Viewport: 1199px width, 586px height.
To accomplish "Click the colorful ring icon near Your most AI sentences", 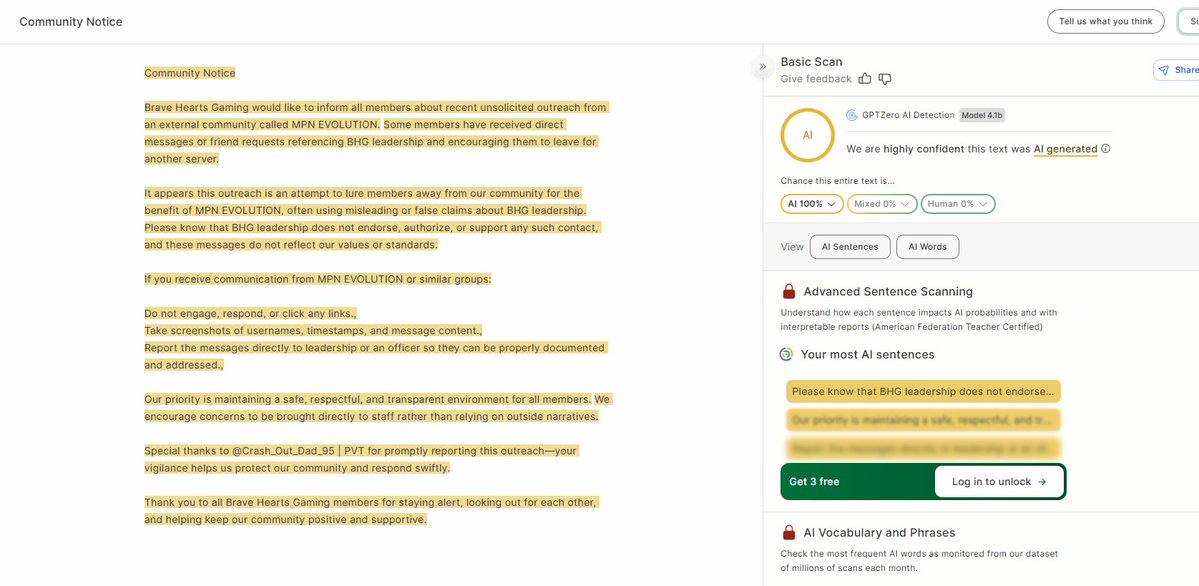I will click(x=786, y=354).
